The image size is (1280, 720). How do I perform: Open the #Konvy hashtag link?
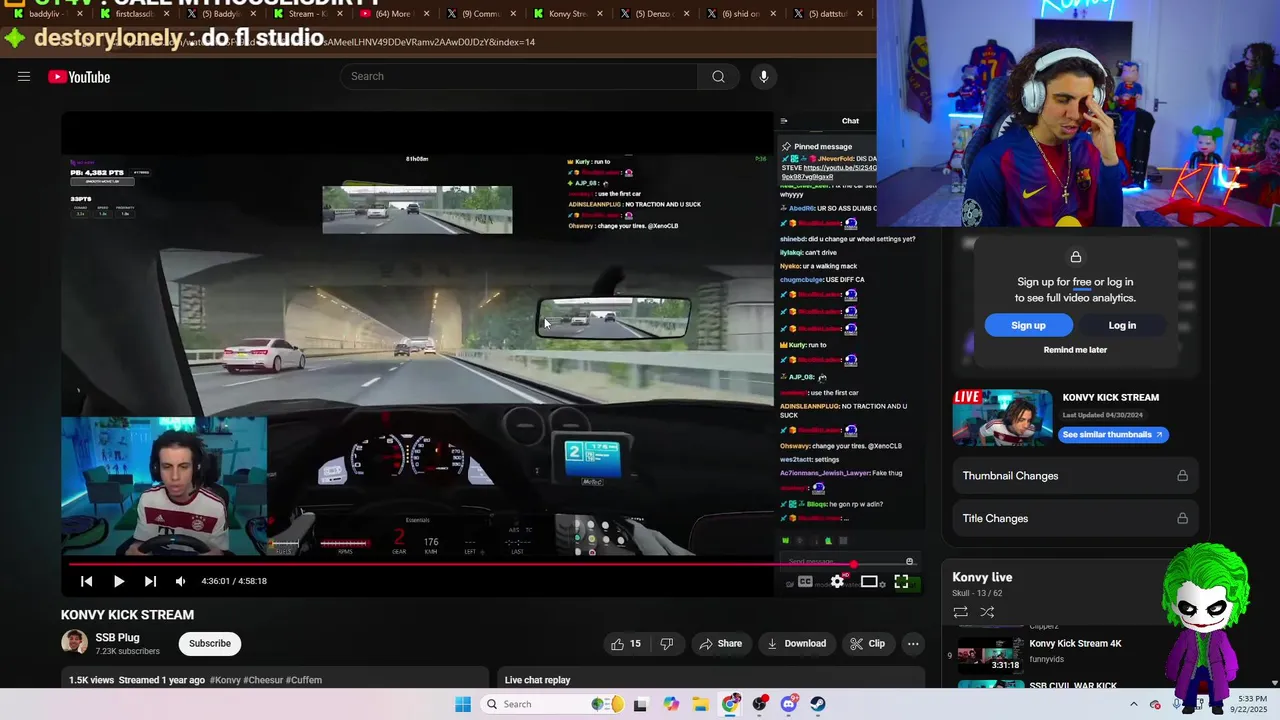coord(225,680)
